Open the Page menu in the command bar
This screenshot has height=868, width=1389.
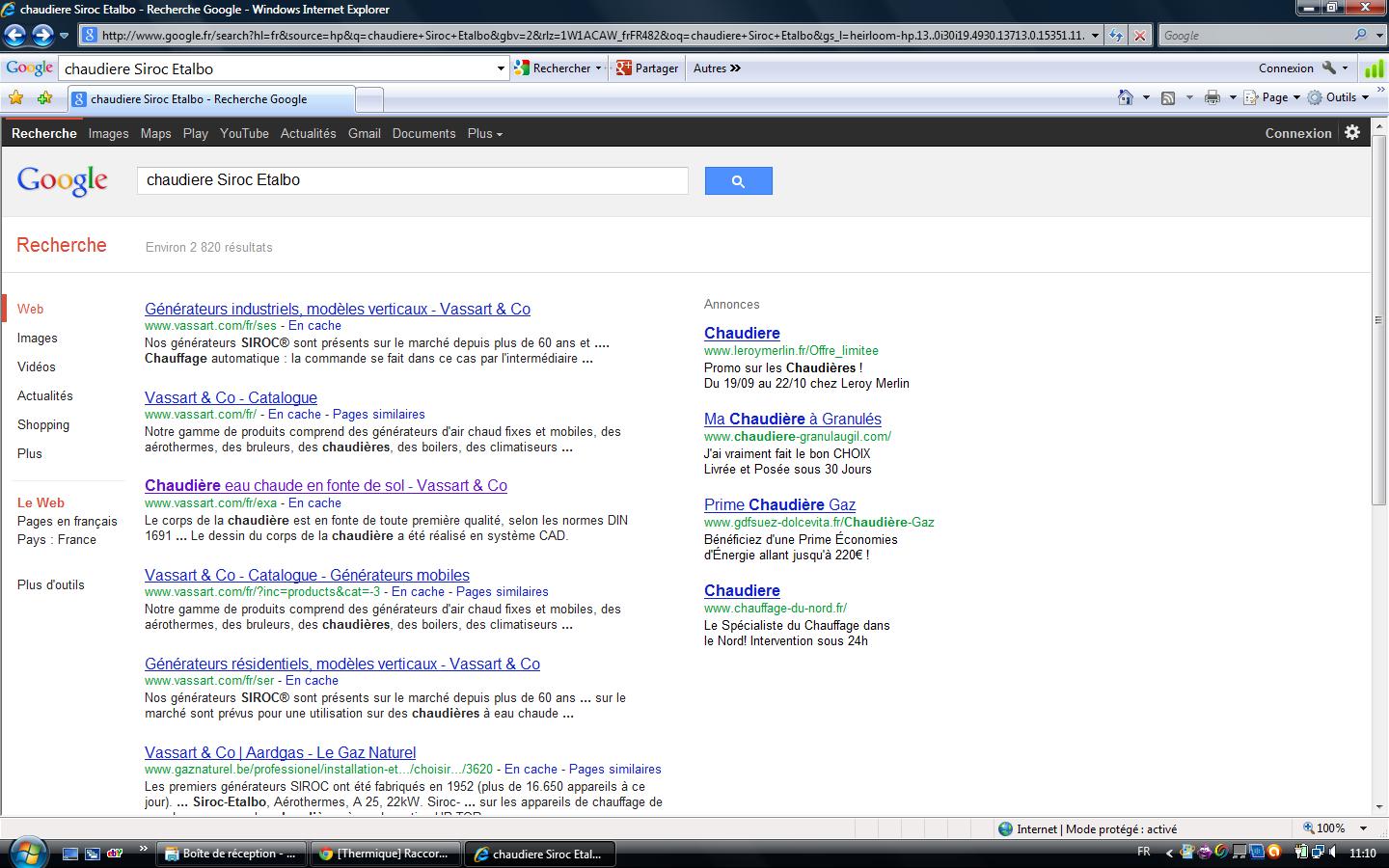[1272, 97]
